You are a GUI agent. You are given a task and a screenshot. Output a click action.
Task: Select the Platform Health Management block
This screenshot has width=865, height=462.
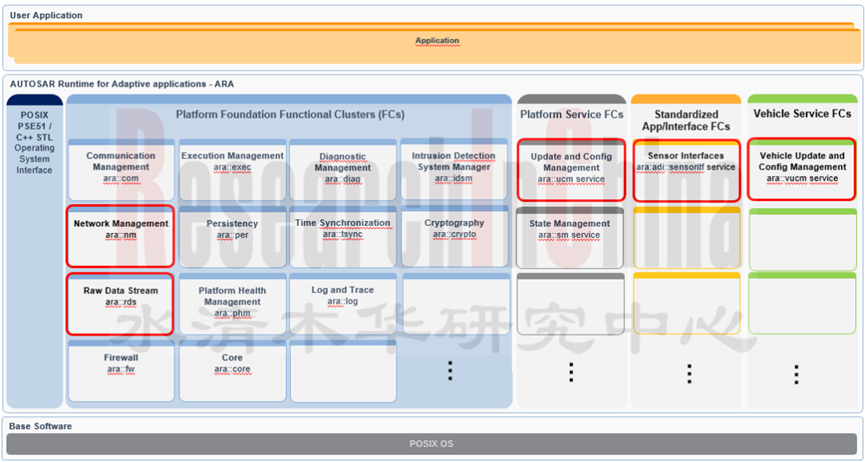(x=232, y=304)
